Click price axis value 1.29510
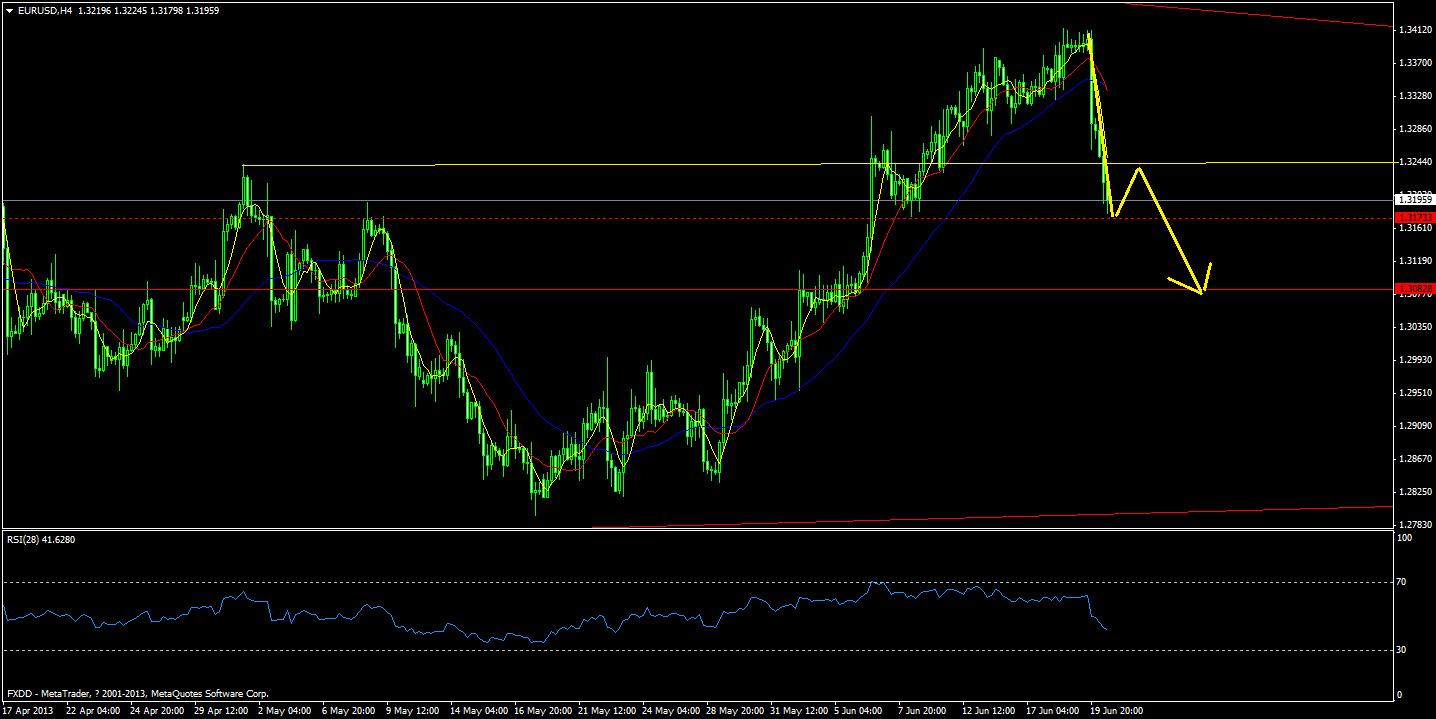This screenshot has width=1436, height=719. tap(1416, 393)
